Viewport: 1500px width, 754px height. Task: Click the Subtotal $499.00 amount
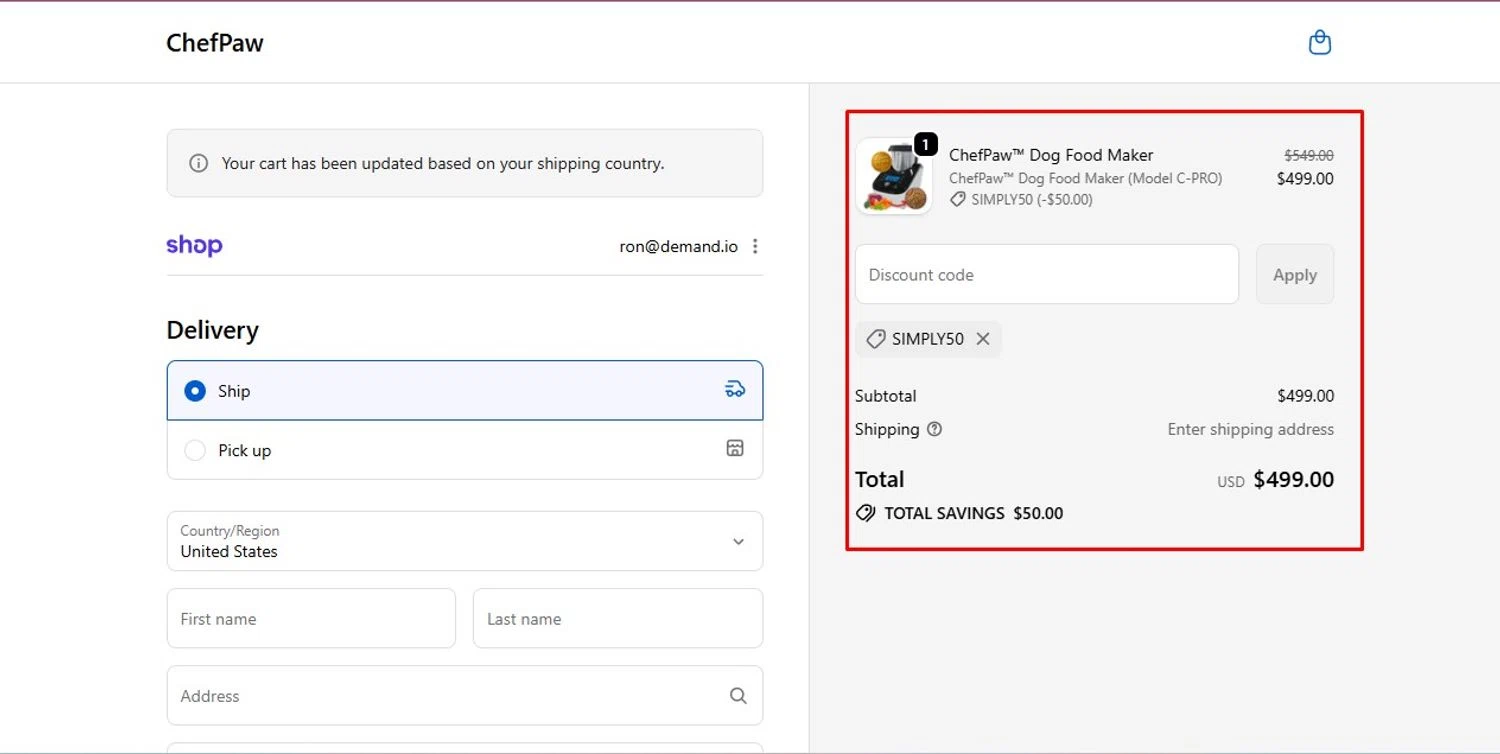click(x=1305, y=396)
